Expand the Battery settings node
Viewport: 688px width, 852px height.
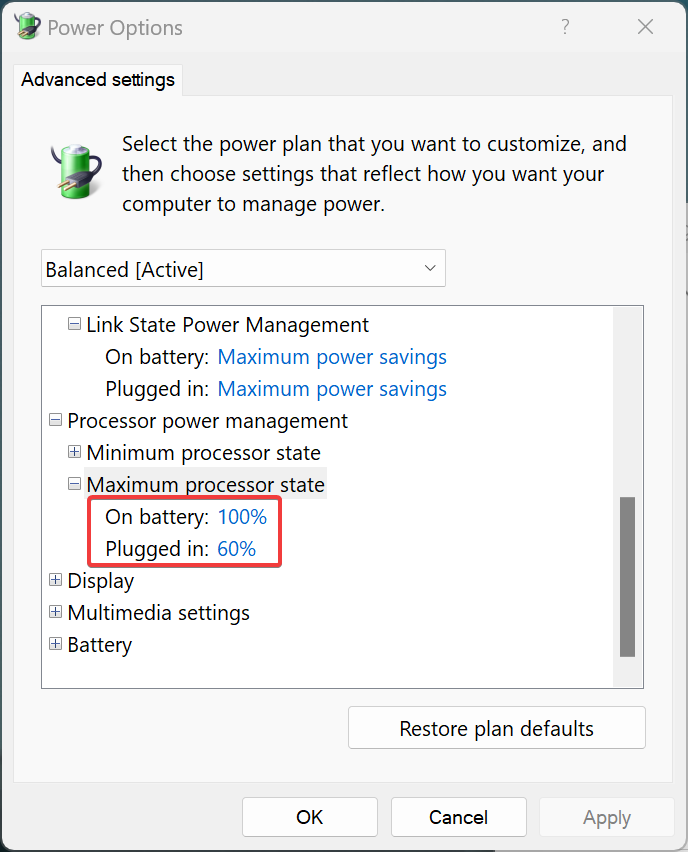55,644
